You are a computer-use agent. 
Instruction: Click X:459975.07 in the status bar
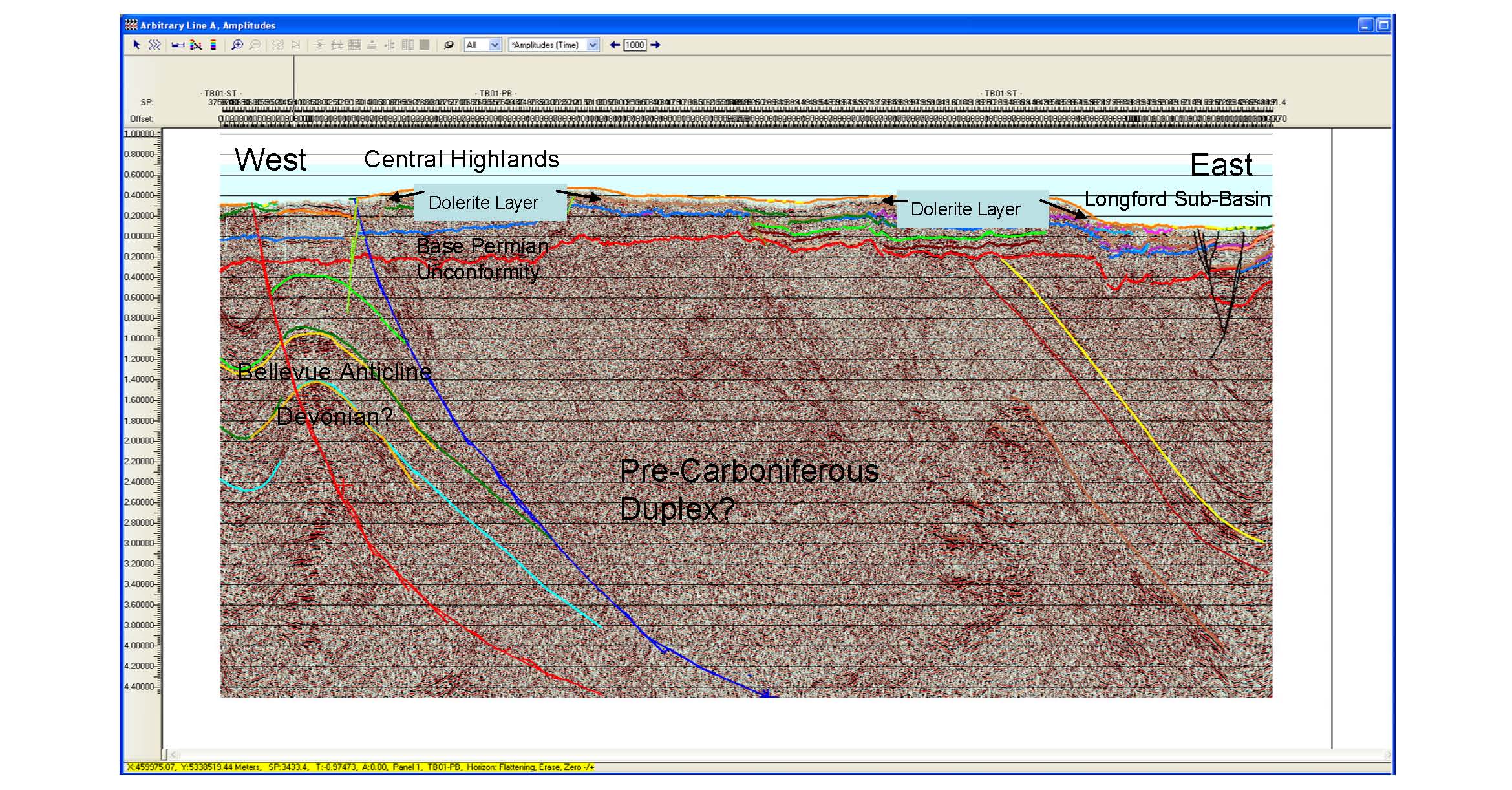149,767
